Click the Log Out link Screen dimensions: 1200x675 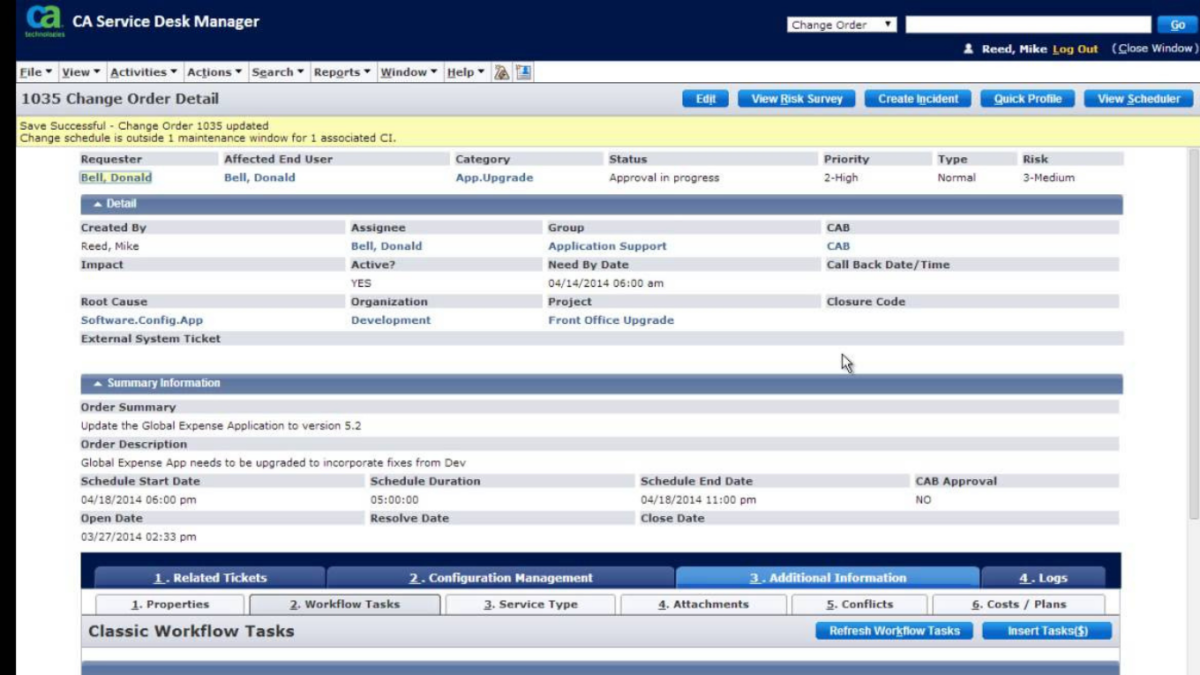coord(1075,48)
